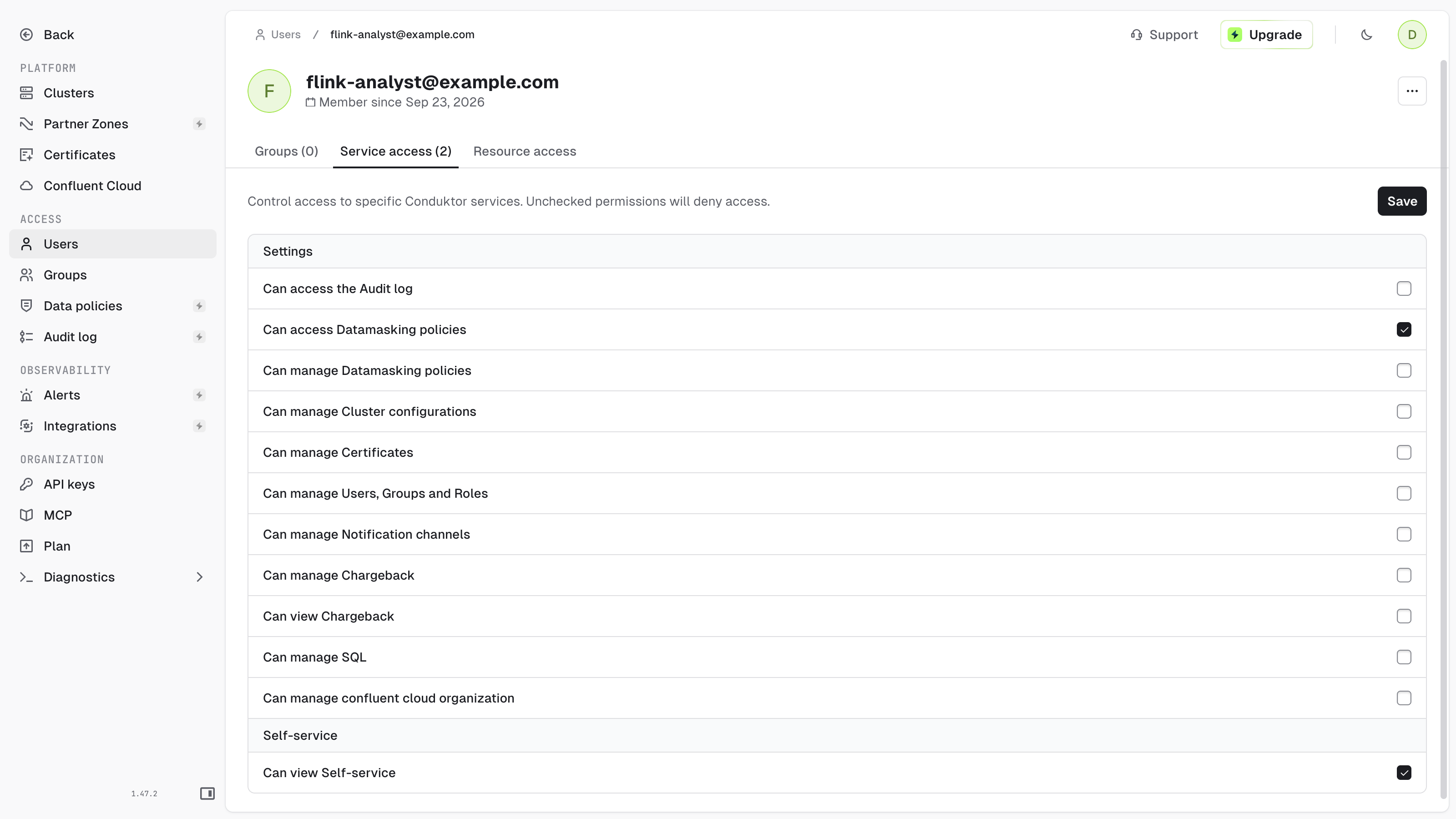Click the upgrade bolt badge beside Integrations
Viewport: 1456px width, 819px height.
click(x=199, y=426)
